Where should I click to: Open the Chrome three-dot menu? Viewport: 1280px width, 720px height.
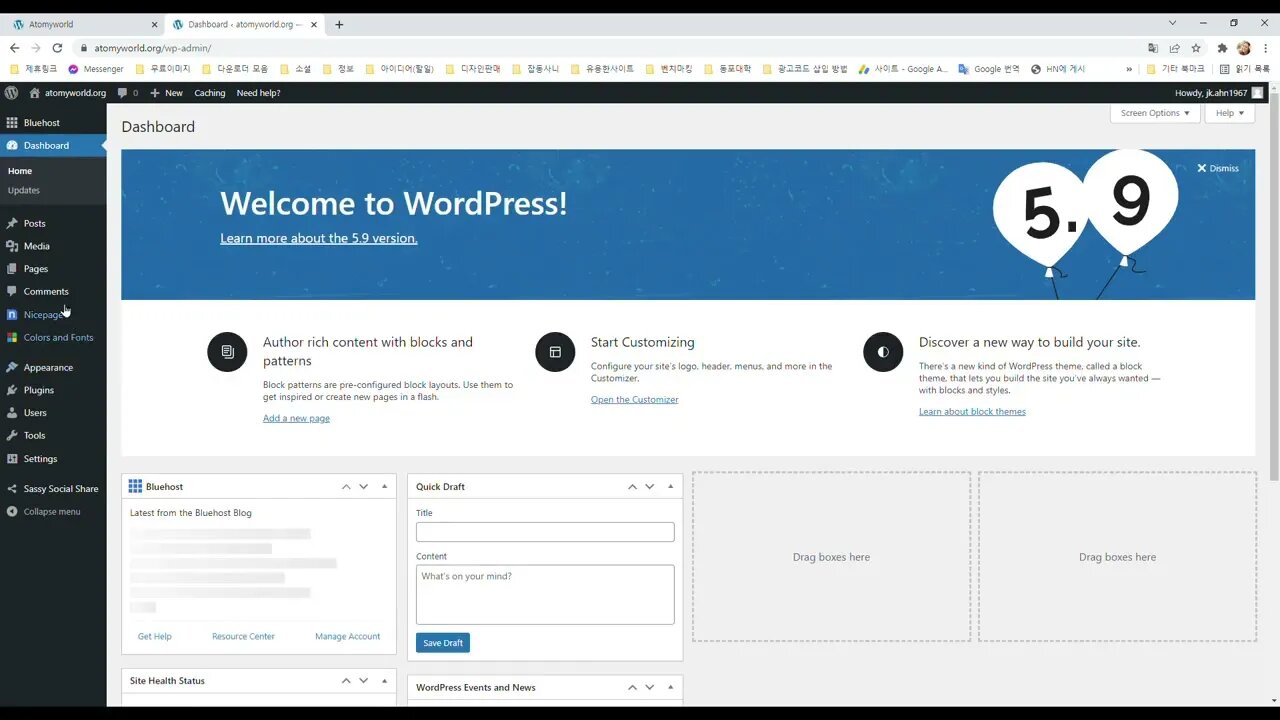(1265, 48)
